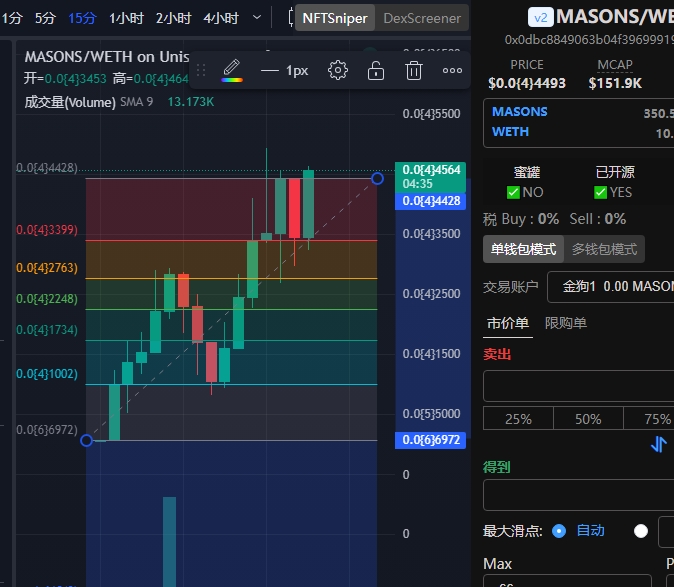Set sell amount to 75%
The image size is (674, 587).
[x=649, y=419]
